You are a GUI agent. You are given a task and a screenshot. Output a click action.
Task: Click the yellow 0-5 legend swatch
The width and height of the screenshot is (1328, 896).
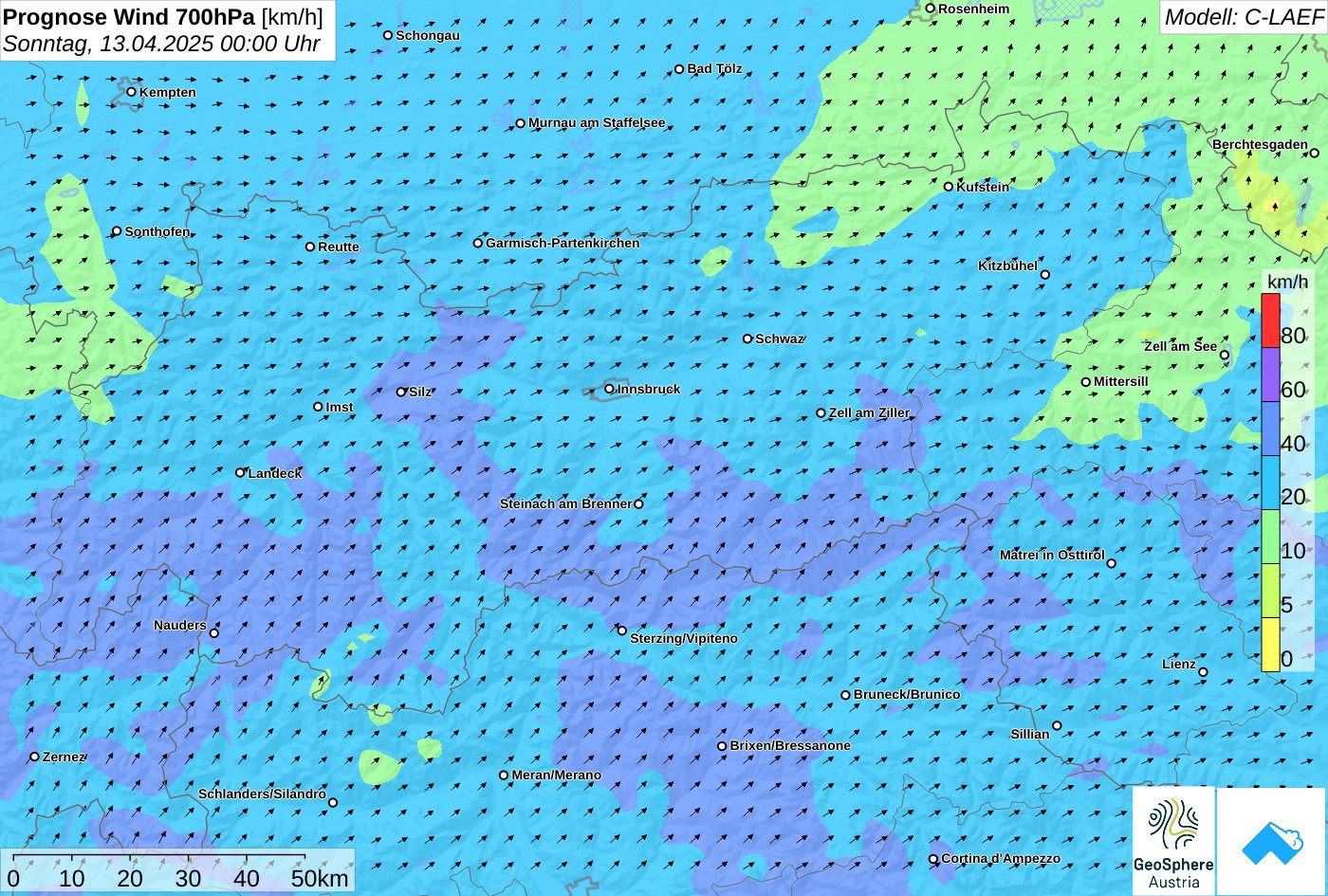[1270, 645]
